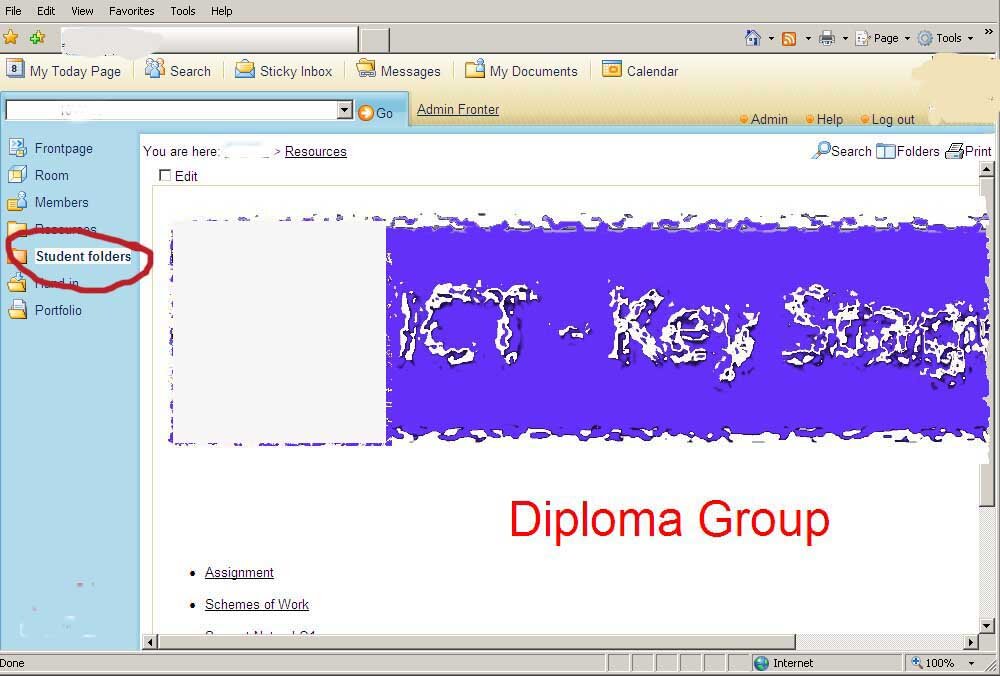Click the Help link near Log out

click(x=830, y=119)
